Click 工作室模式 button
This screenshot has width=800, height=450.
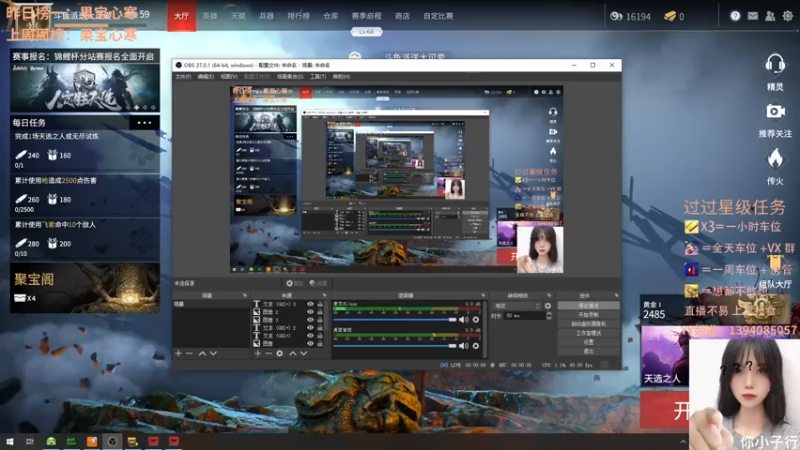coord(588,333)
